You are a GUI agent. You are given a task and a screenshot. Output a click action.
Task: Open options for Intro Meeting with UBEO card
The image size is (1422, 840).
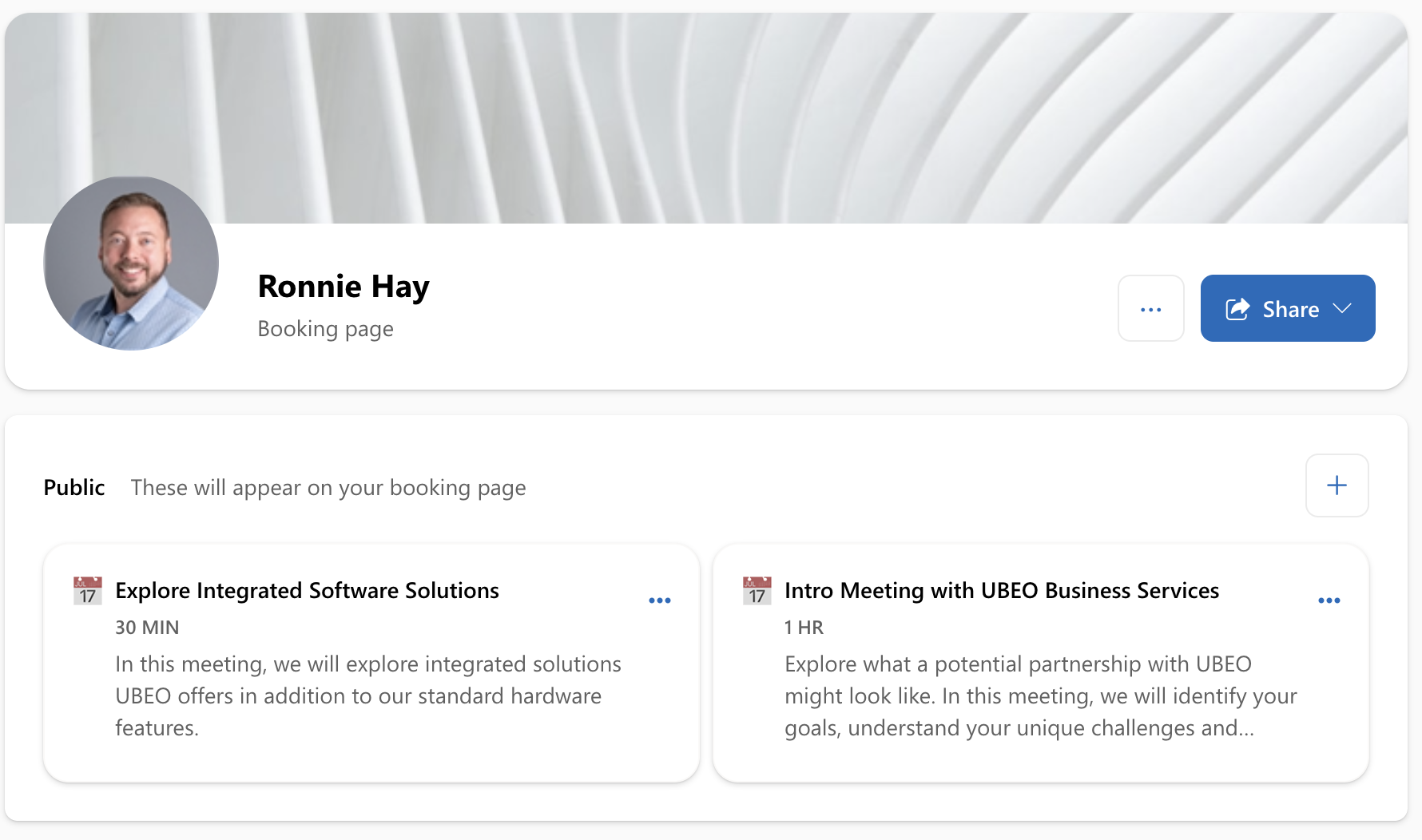pos(1329,600)
